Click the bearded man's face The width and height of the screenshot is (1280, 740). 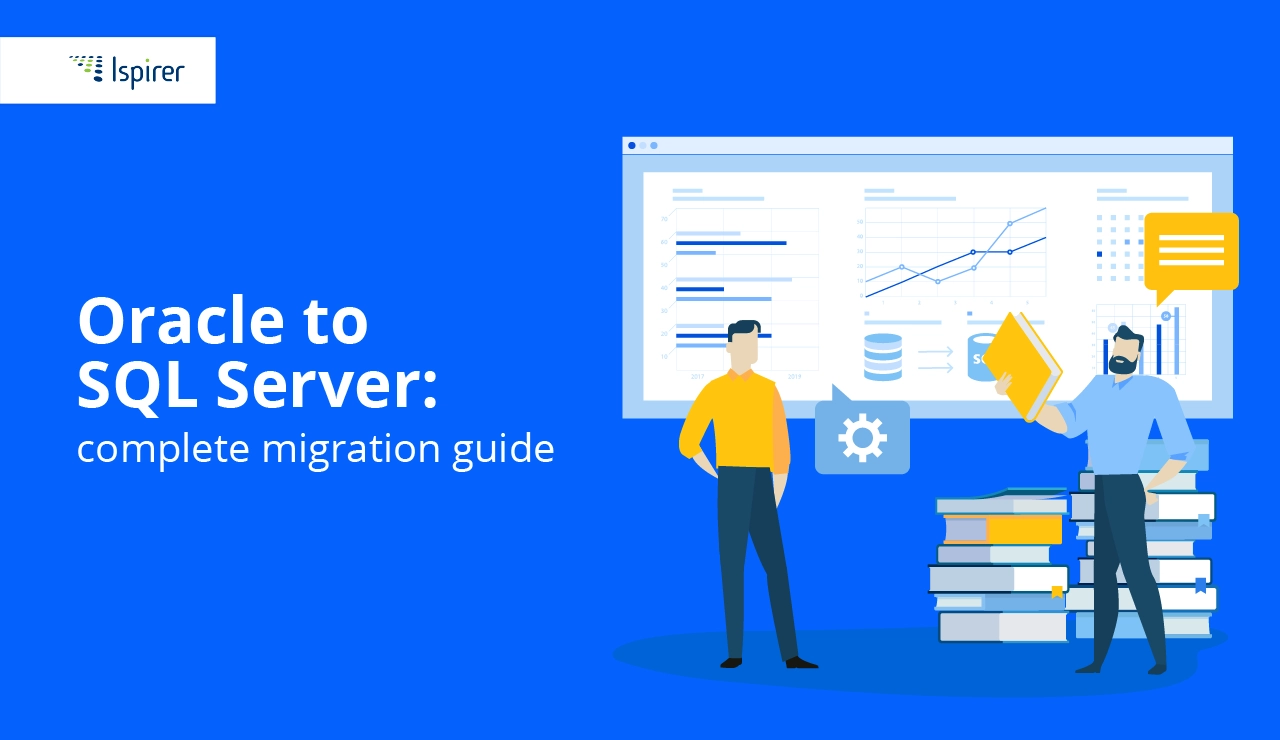1125,353
